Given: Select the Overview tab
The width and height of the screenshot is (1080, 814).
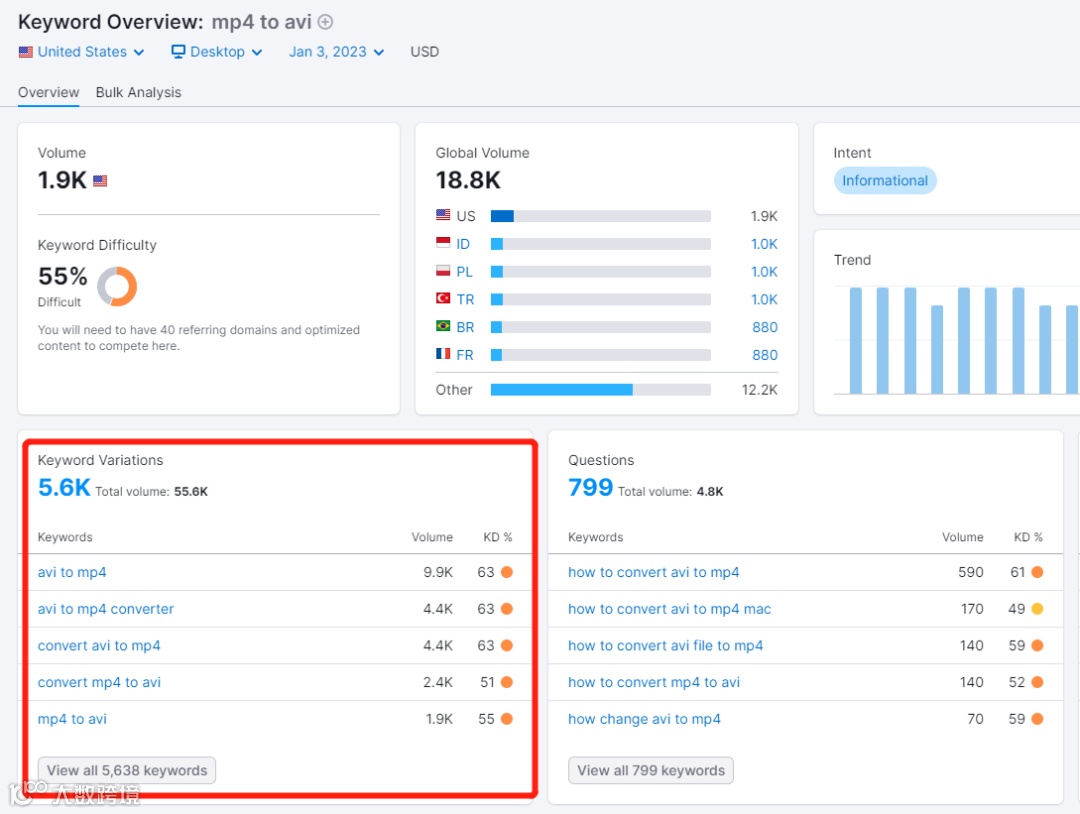Looking at the screenshot, I should 48,92.
